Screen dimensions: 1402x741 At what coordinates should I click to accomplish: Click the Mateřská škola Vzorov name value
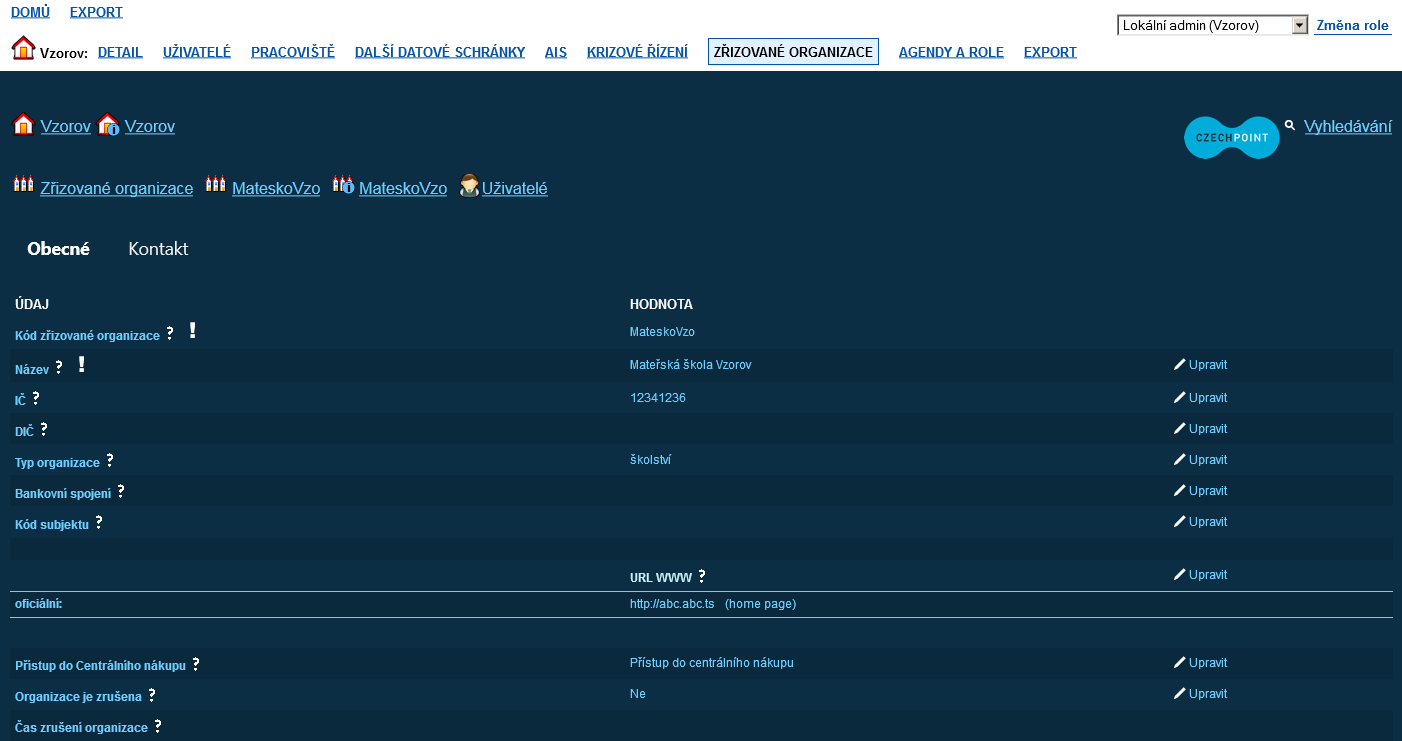click(690, 365)
